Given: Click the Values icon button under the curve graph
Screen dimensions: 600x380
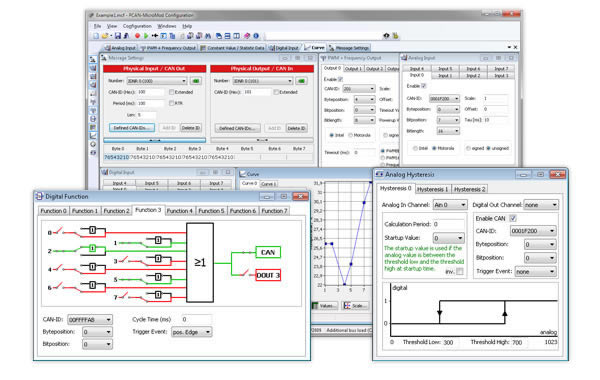Looking at the screenshot, I should 324,306.
